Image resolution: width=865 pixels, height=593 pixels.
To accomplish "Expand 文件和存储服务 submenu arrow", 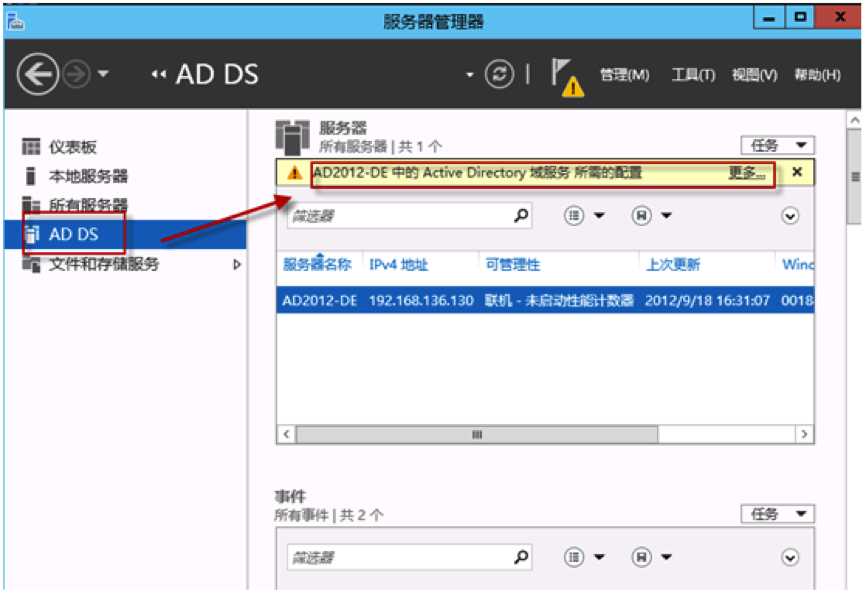I will click(x=237, y=264).
